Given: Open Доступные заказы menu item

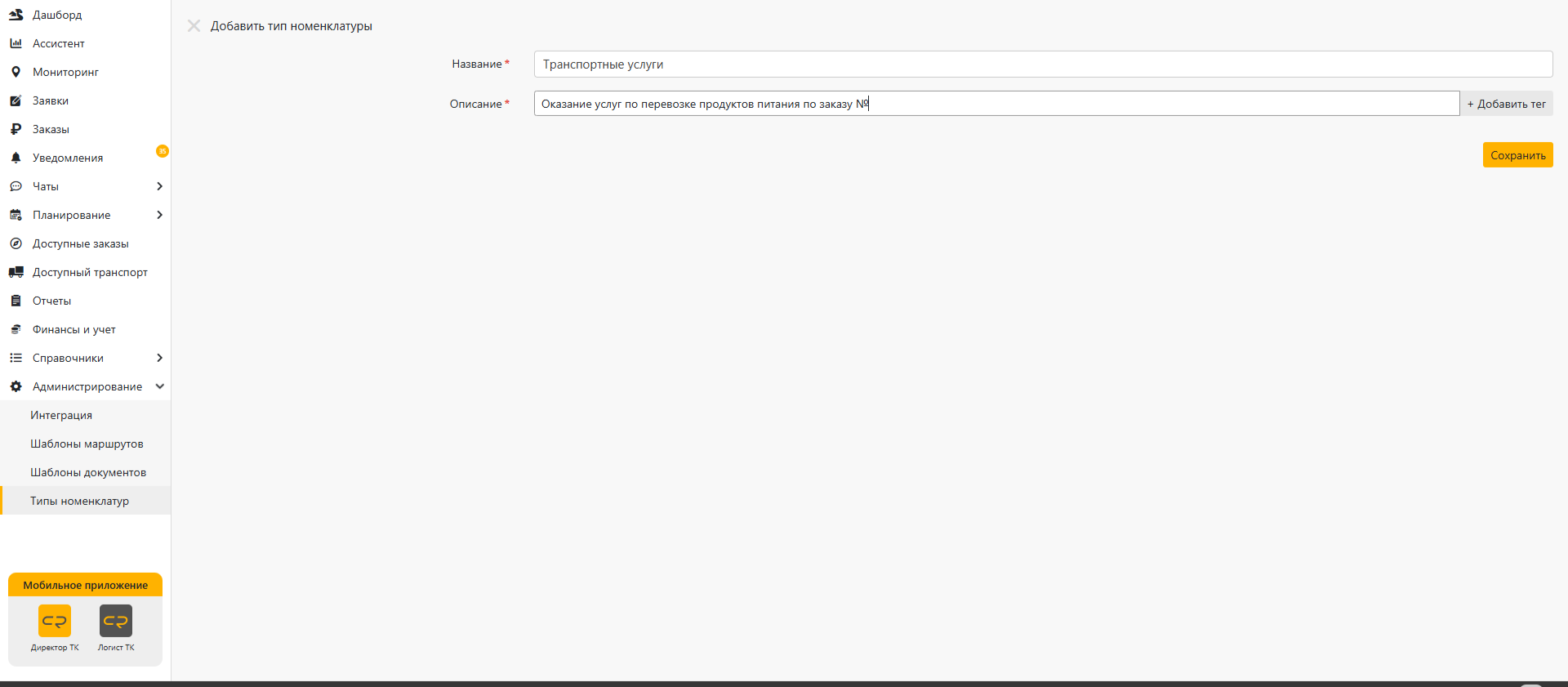Looking at the screenshot, I should 85,243.
